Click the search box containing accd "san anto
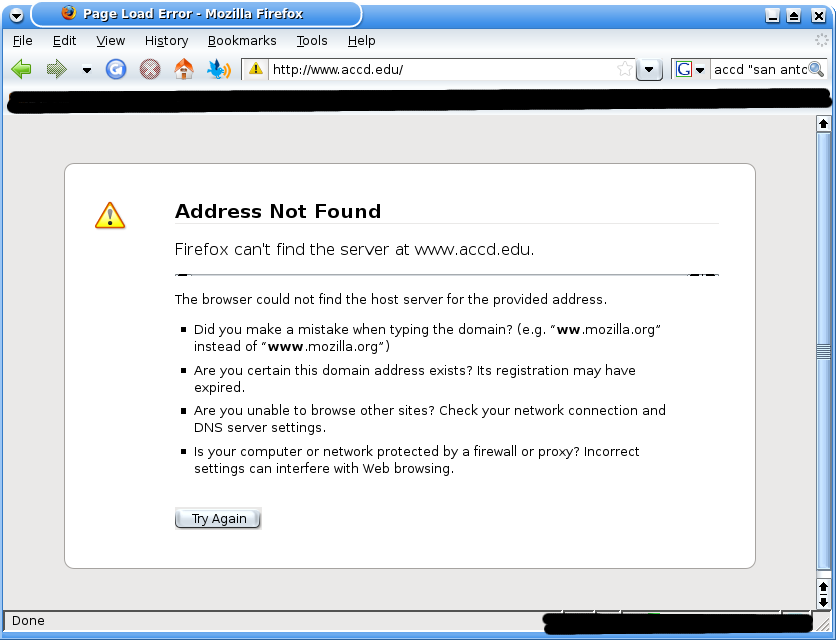The width and height of the screenshot is (836, 640). [759, 69]
